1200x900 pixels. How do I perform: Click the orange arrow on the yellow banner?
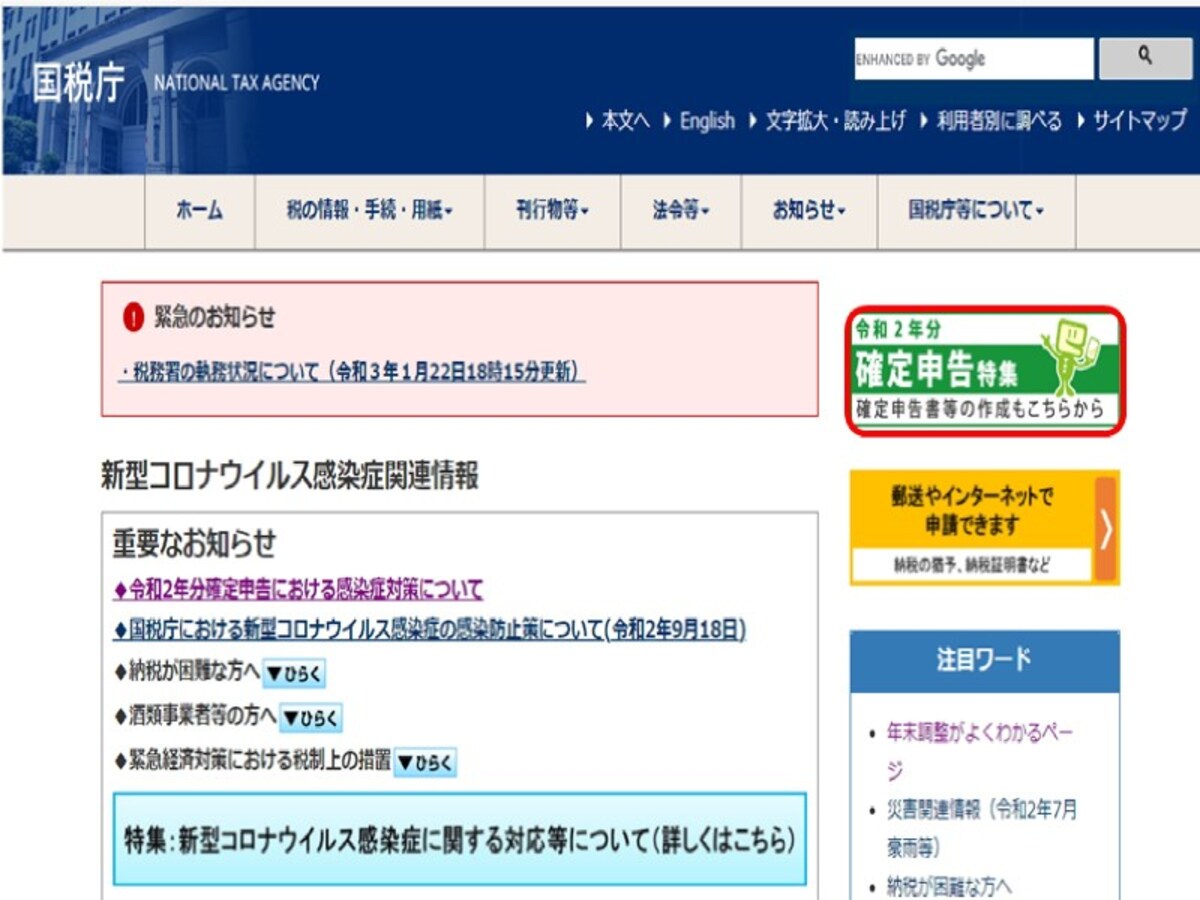pos(1105,529)
